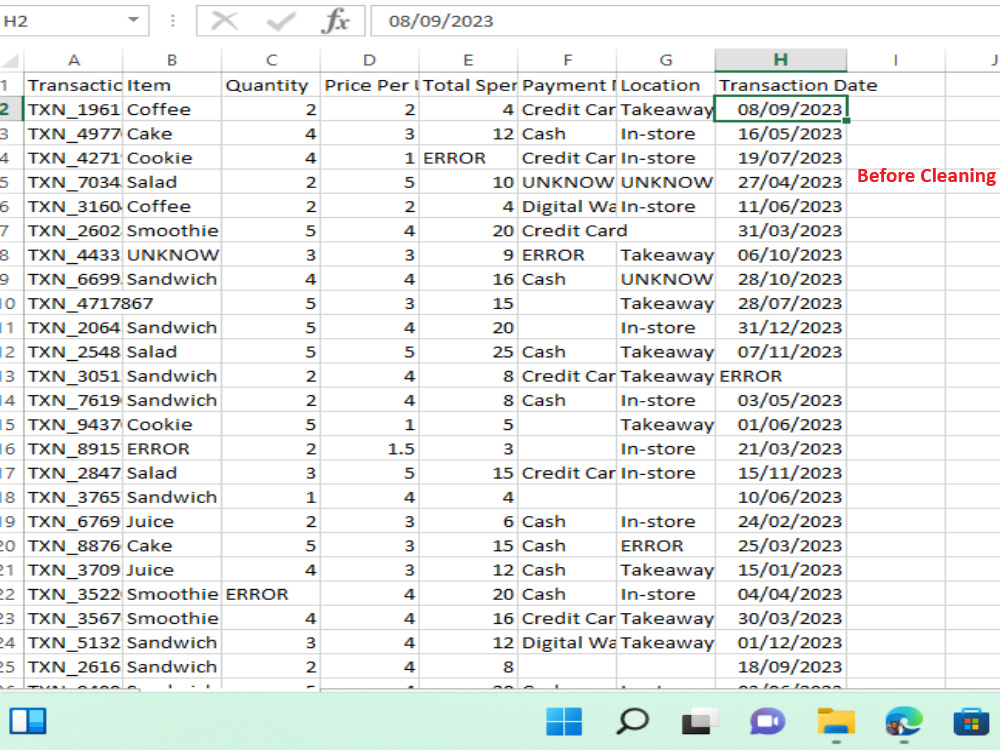Click the Cancel (X) formula bar icon

click(224, 21)
